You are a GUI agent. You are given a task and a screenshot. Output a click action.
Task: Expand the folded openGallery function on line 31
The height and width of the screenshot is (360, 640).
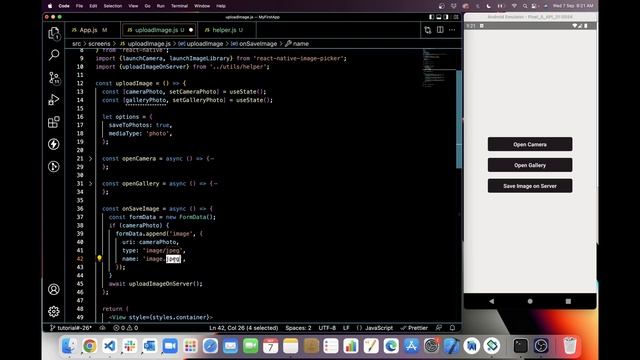tap(91, 184)
